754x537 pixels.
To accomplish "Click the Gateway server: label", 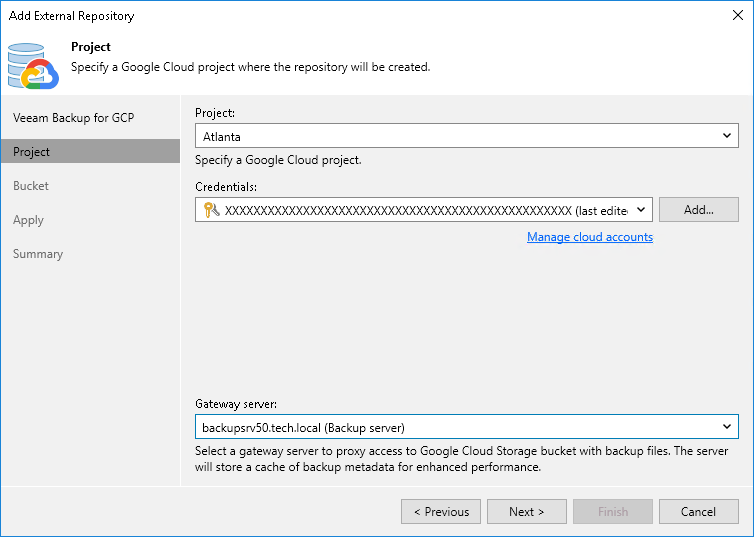I will click(x=236, y=404).
